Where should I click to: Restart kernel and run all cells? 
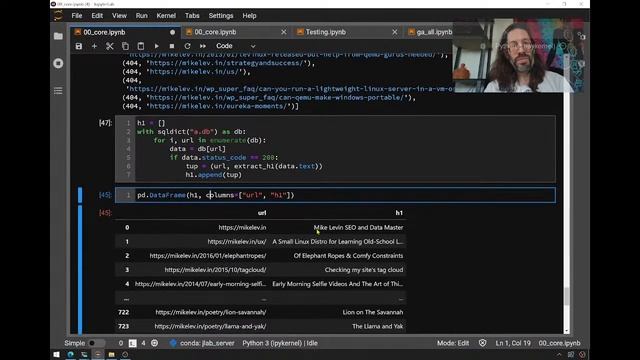[x=203, y=46]
